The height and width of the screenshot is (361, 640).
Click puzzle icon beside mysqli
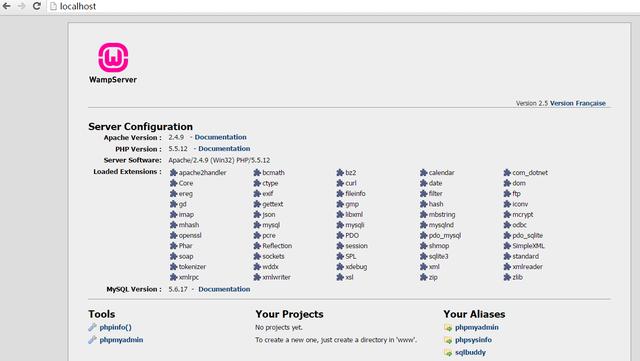tap(340, 225)
